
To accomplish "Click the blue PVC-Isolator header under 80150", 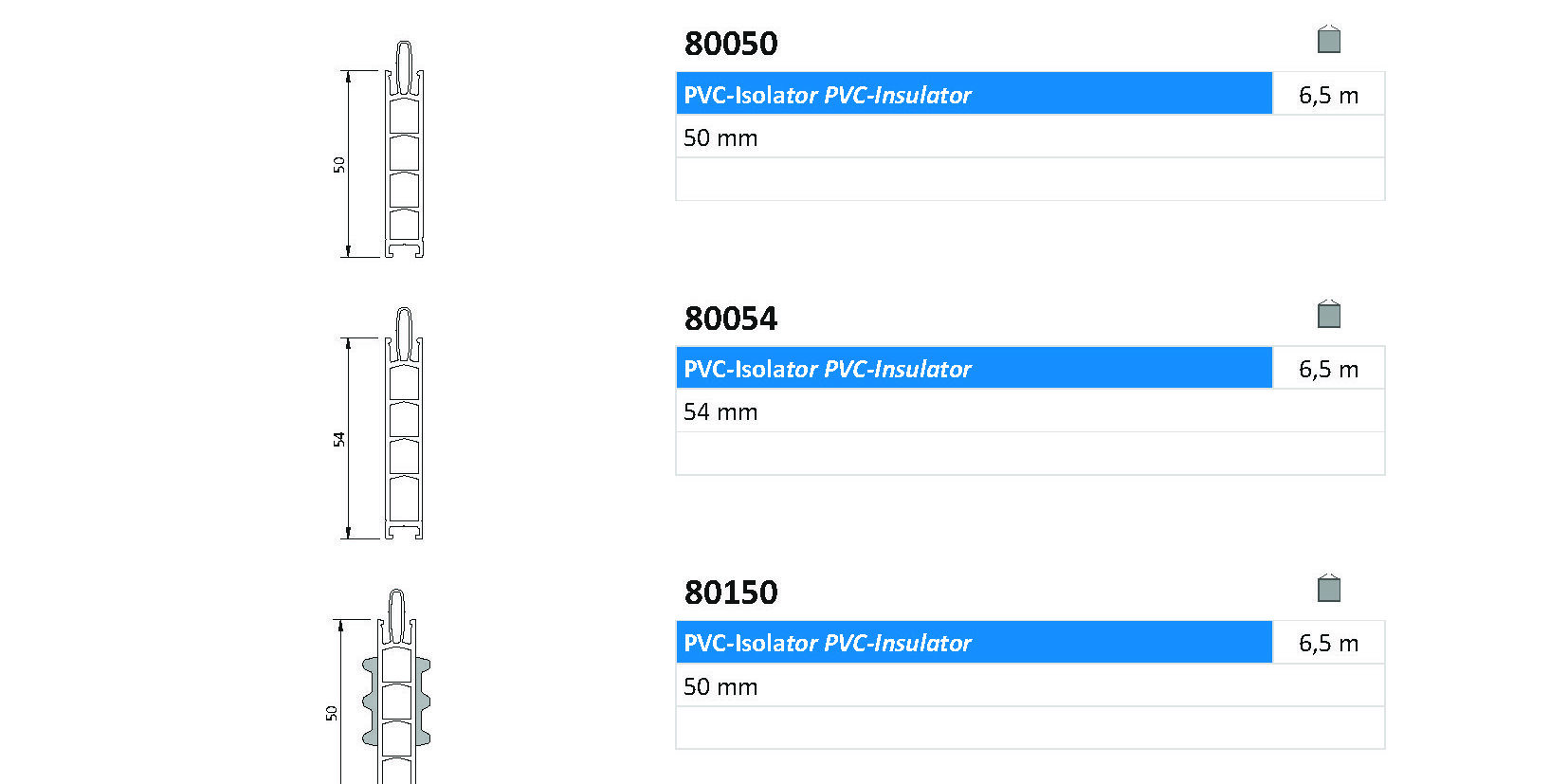I will click(x=974, y=643).
